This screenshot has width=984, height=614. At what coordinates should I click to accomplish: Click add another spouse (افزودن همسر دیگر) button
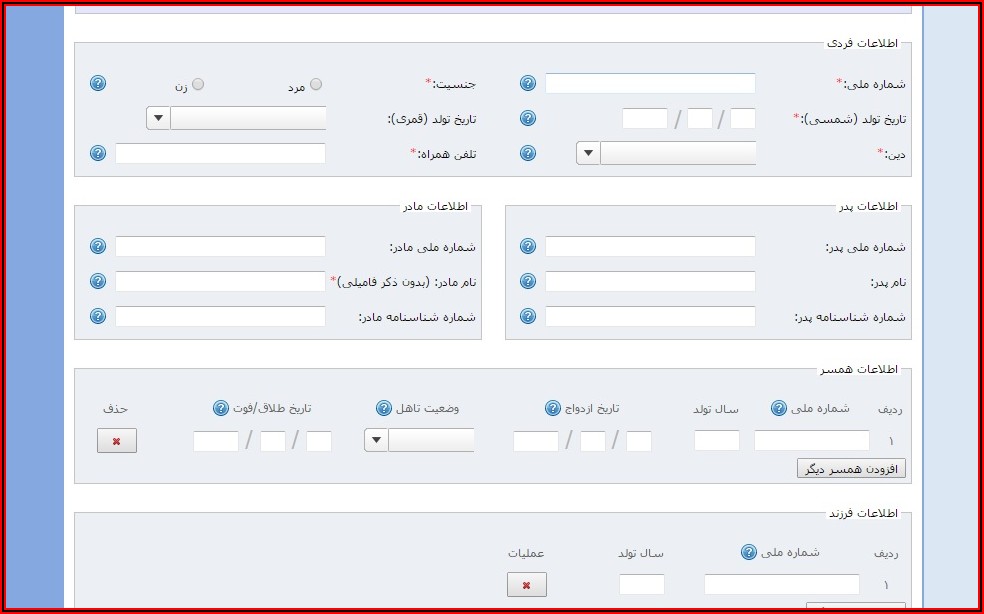click(851, 469)
